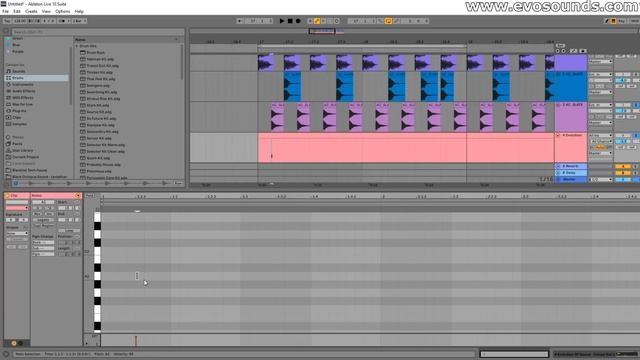Viewport: 640px width, 360px height.
Task: Open the Instruments category
Action: click(22, 84)
